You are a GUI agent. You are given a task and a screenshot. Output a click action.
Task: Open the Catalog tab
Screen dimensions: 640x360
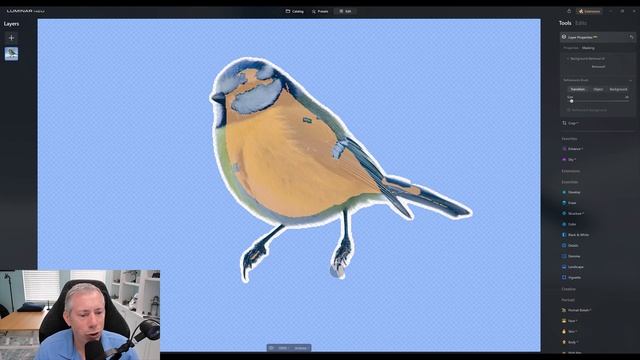295,11
